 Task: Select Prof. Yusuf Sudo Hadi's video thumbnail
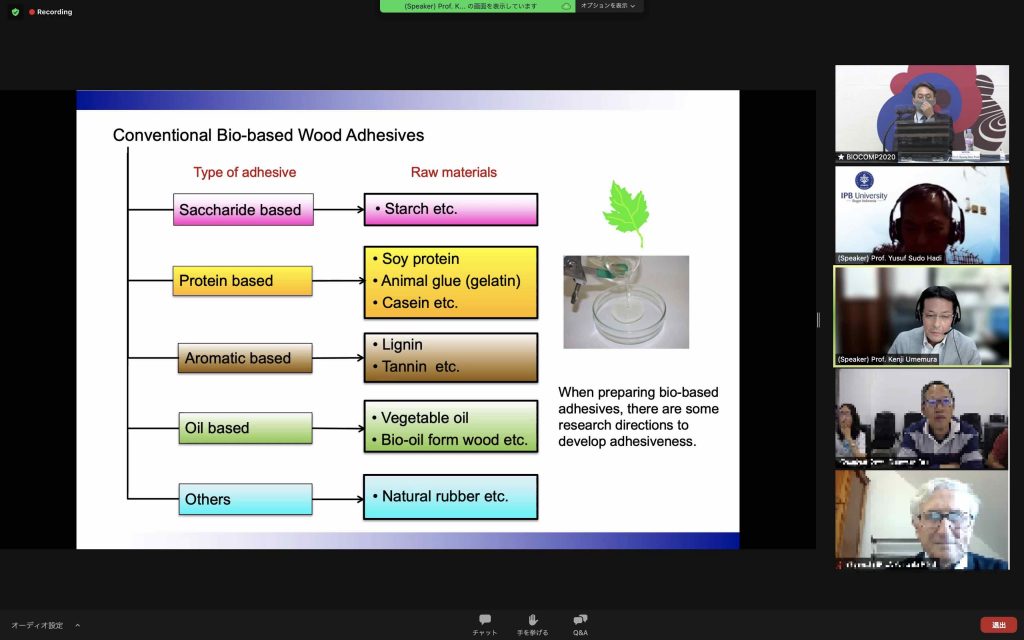921,215
